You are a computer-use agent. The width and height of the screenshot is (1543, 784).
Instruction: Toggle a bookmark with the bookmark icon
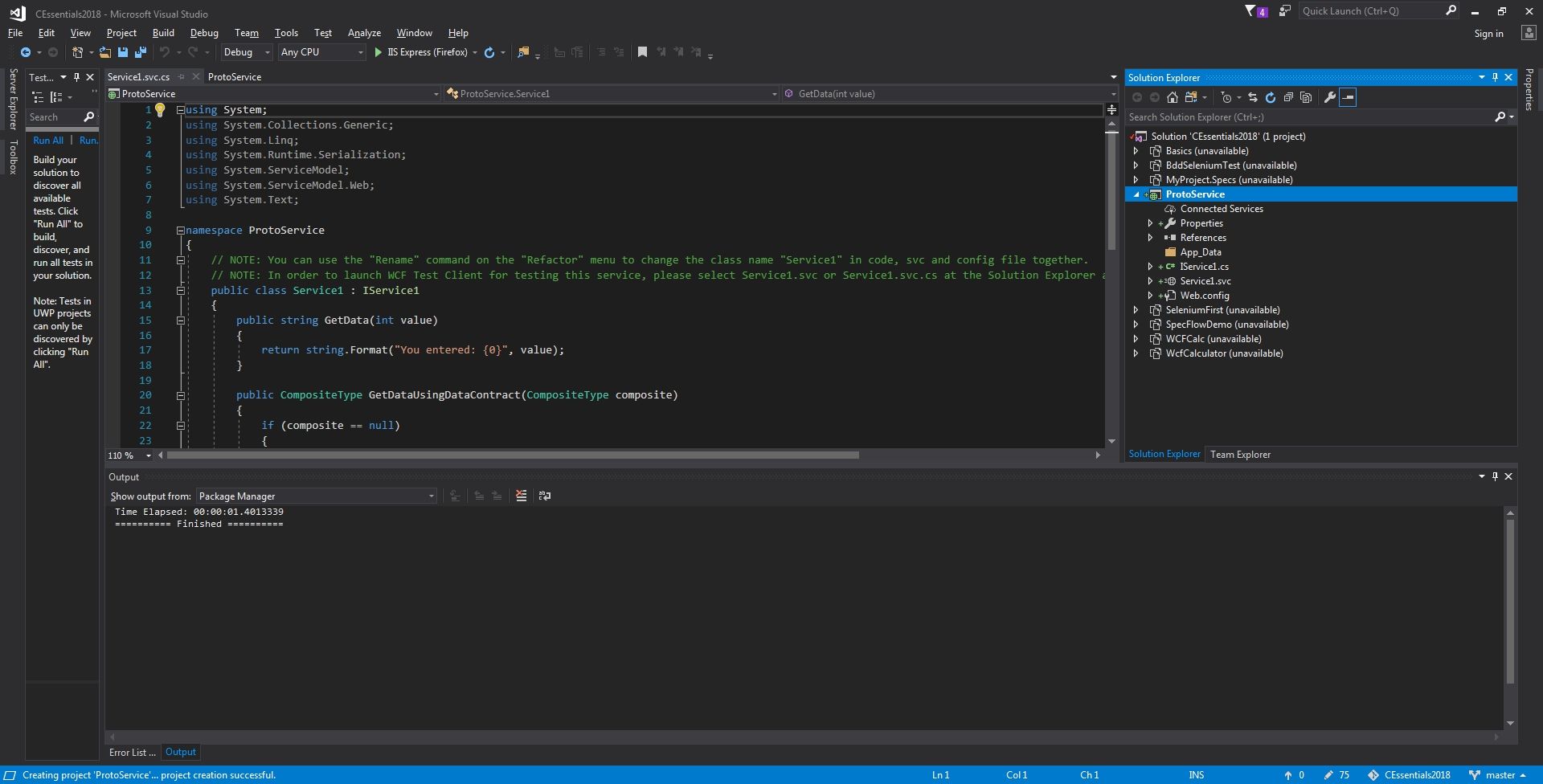pyautogui.click(x=642, y=52)
